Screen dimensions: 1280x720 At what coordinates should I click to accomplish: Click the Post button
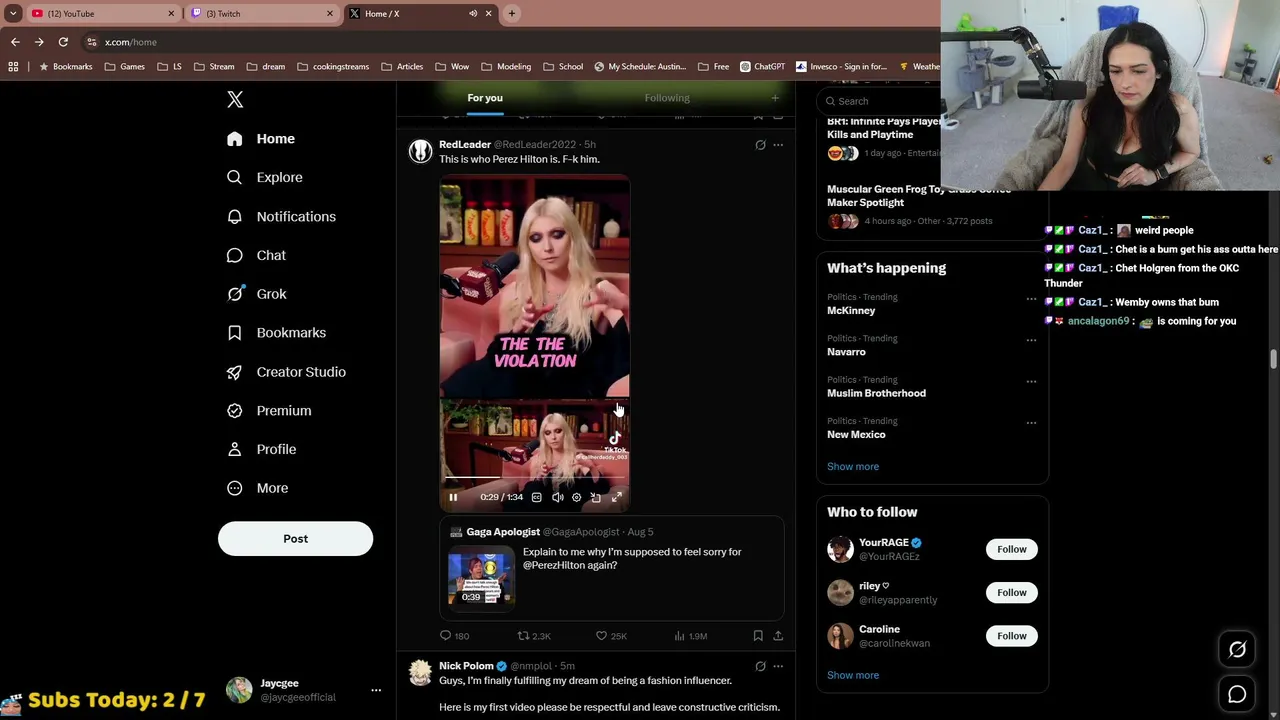pyautogui.click(x=295, y=539)
